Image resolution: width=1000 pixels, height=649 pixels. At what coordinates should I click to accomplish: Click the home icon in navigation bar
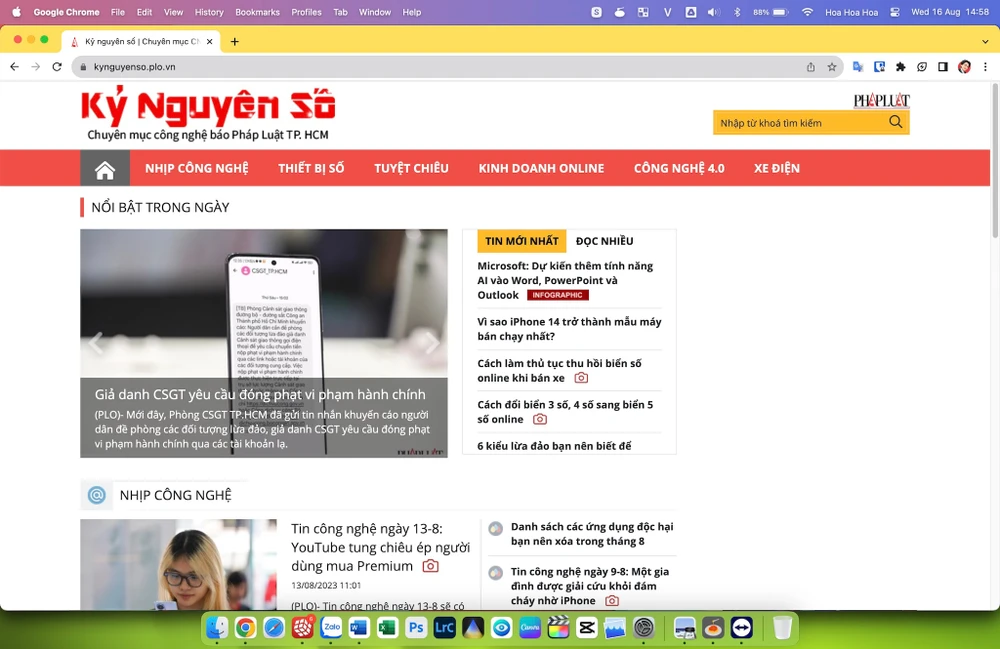[x=105, y=169]
